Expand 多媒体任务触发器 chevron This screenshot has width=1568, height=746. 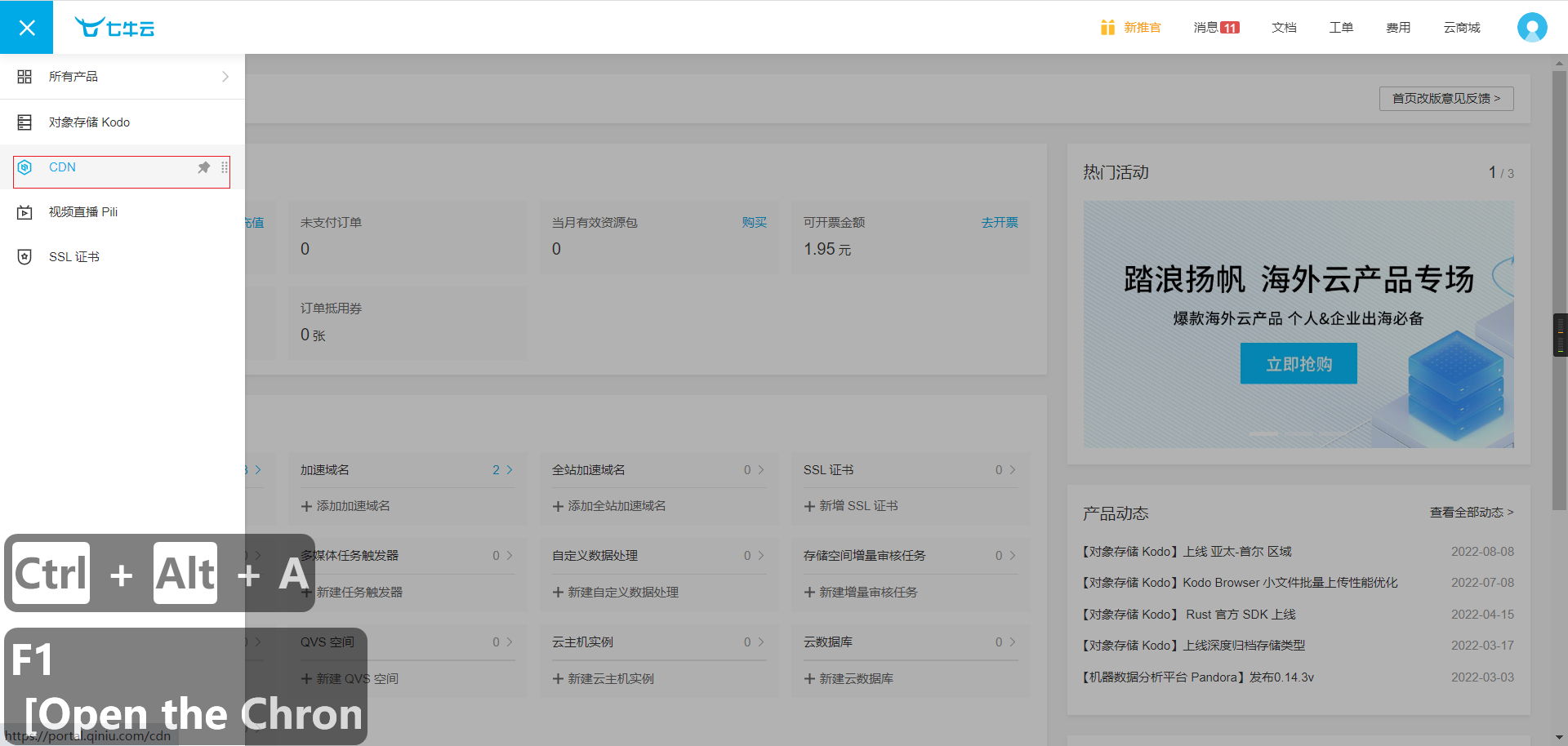click(x=510, y=556)
